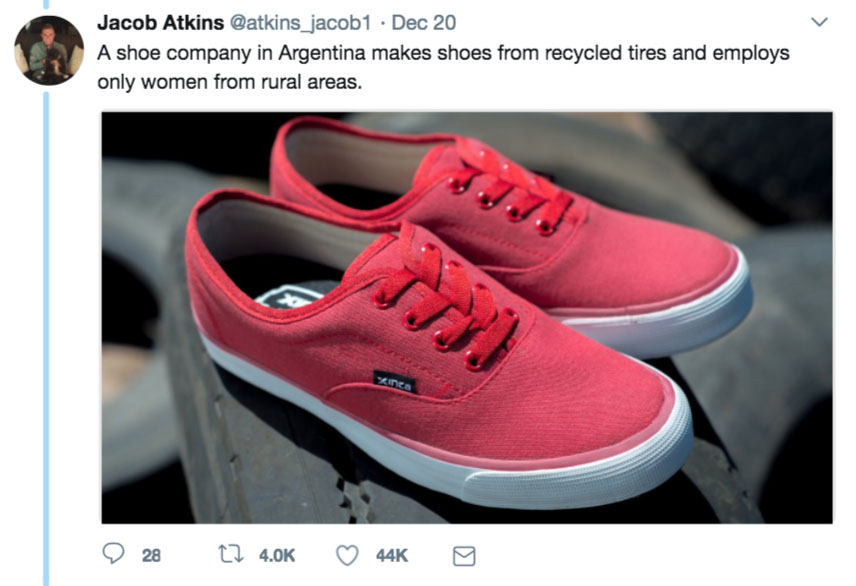Click the reply speech bubble icon
This screenshot has width=856, height=586.
click(113, 554)
